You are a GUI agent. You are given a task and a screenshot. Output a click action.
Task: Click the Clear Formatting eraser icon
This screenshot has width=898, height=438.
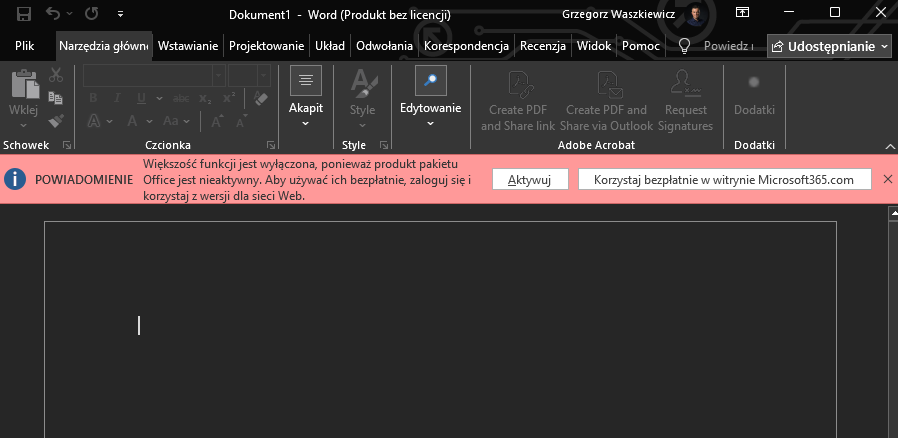coord(261,98)
